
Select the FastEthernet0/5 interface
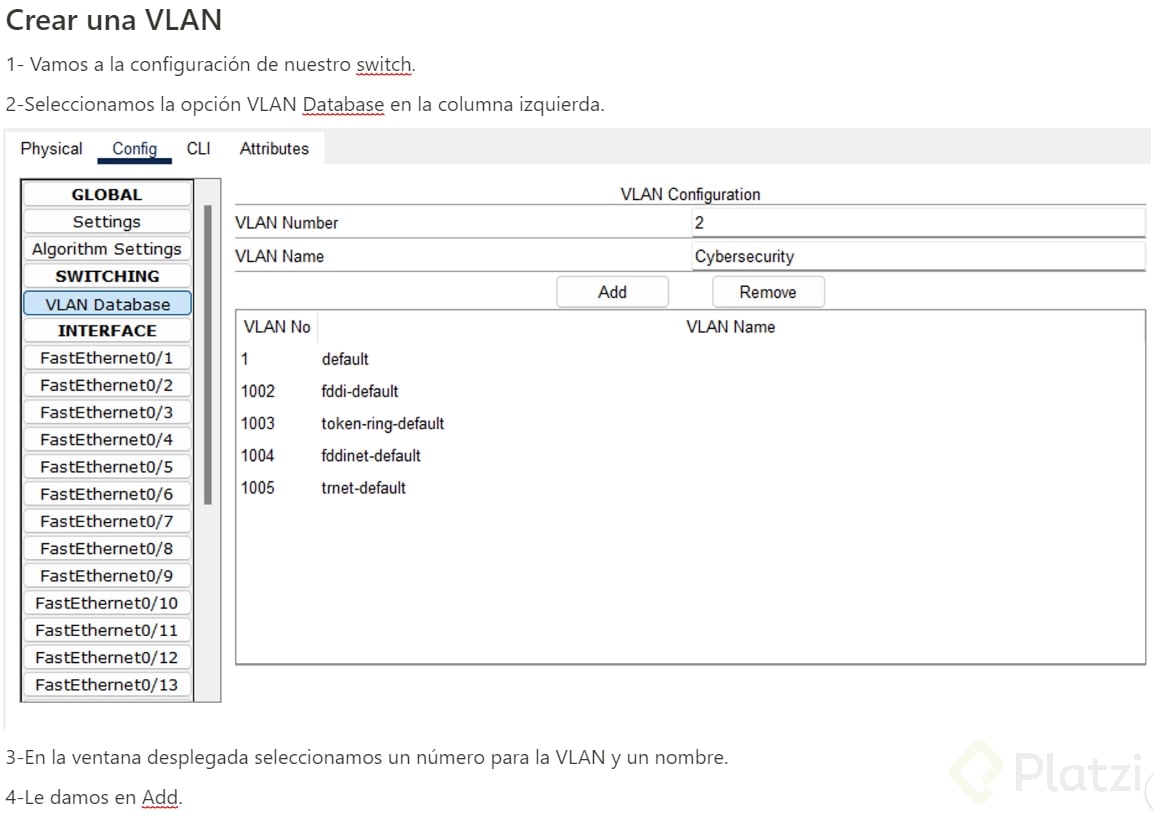(x=106, y=466)
